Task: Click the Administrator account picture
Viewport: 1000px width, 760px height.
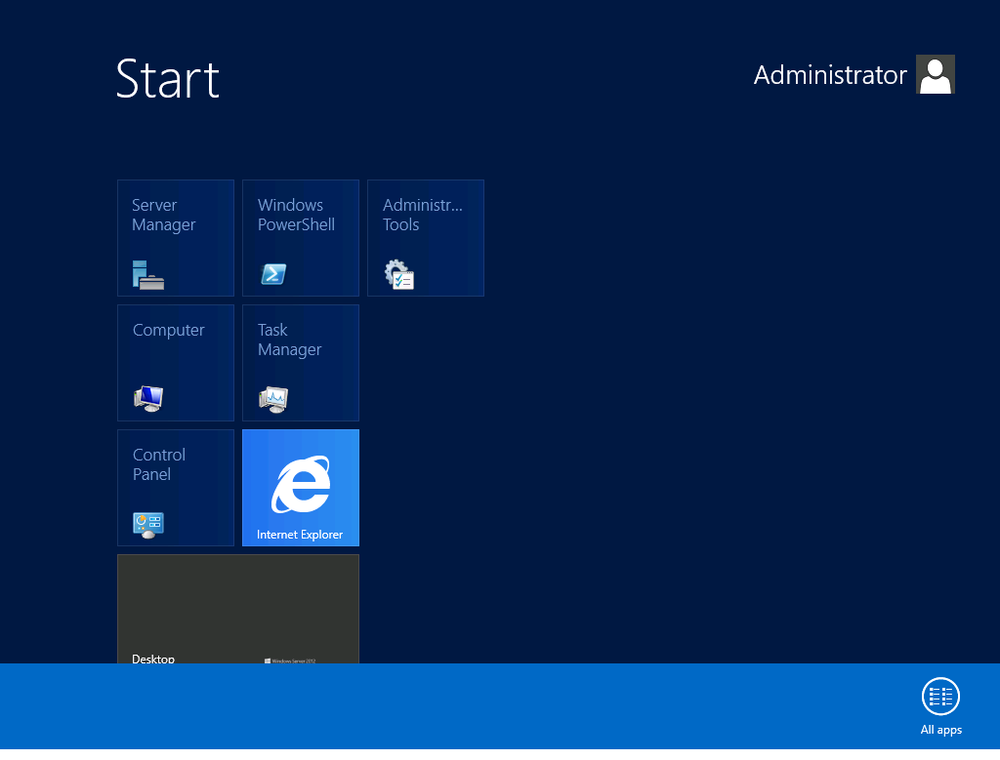Action: pyautogui.click(x=935, y=75)
